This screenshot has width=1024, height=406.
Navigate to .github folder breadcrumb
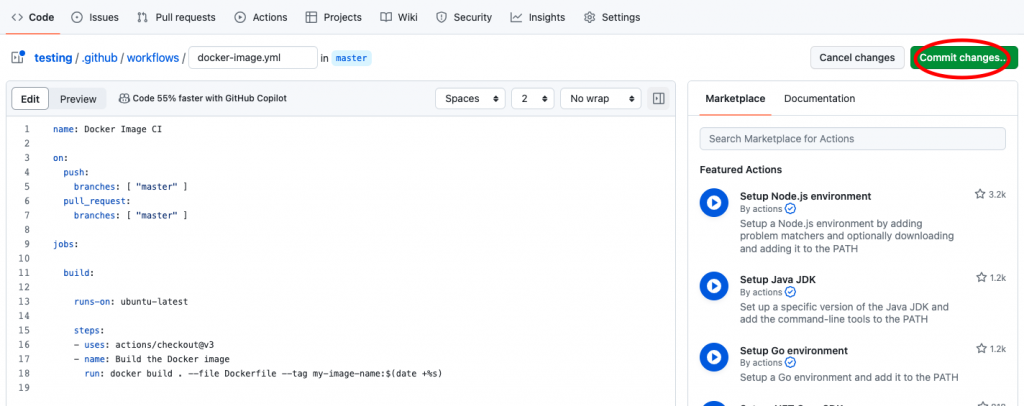(99, 57)
